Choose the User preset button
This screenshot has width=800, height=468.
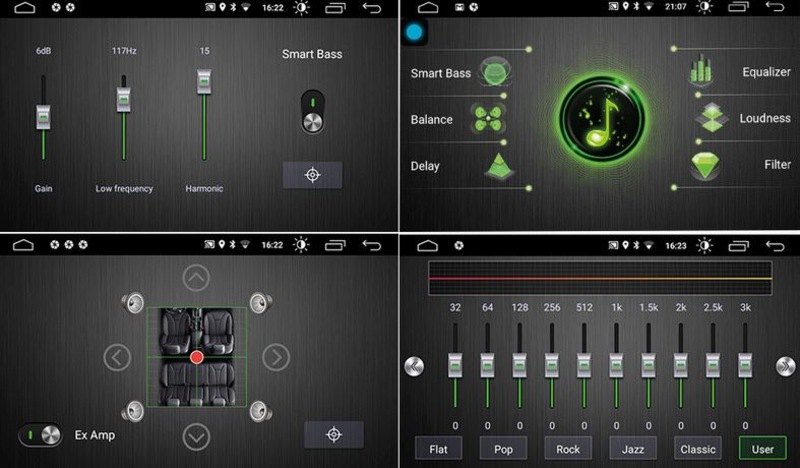762,448
